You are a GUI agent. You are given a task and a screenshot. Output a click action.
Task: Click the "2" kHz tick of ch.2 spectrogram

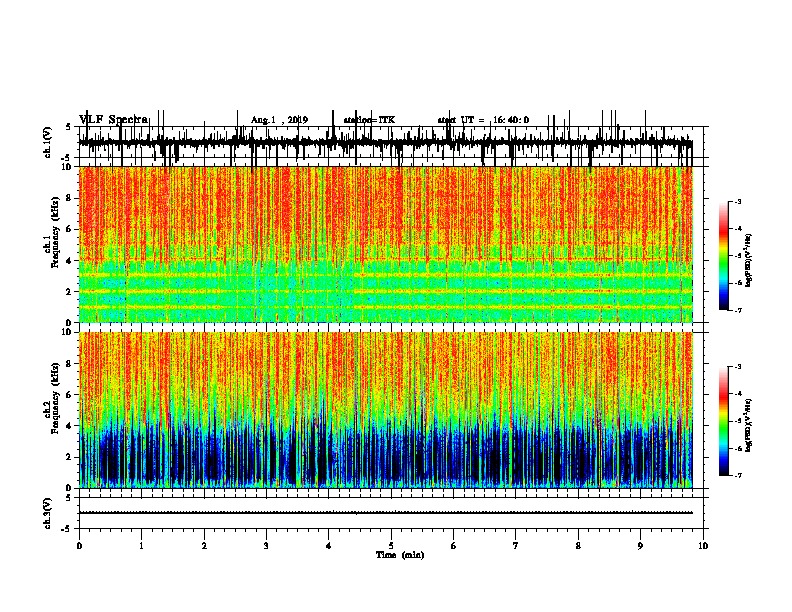[70, 457]
